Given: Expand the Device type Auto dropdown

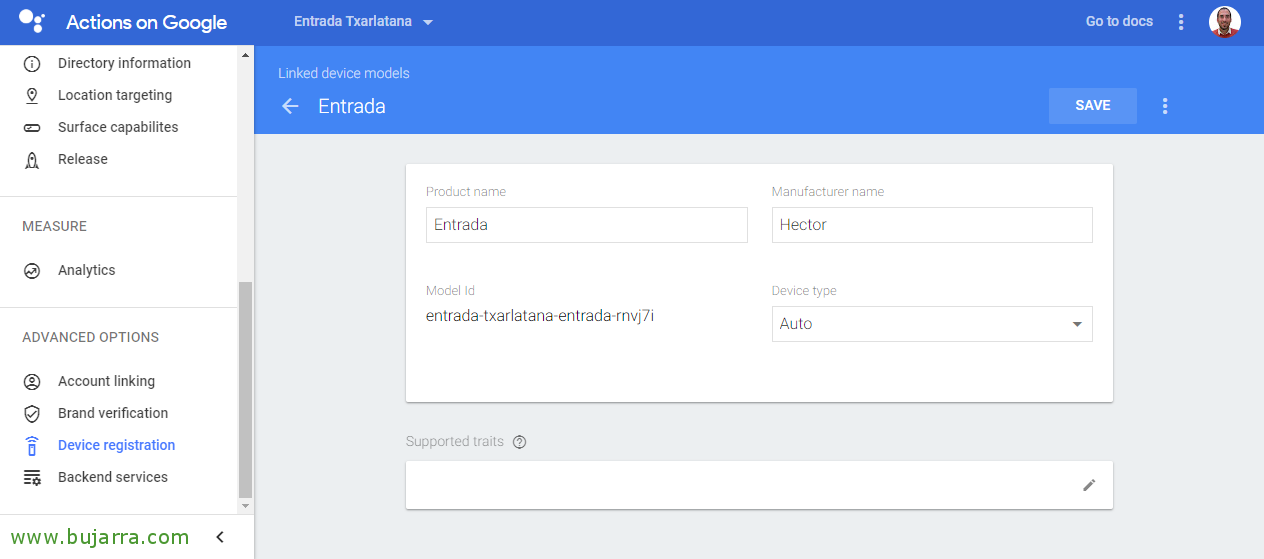Looking at the screenshot, I should coord(932,324).
